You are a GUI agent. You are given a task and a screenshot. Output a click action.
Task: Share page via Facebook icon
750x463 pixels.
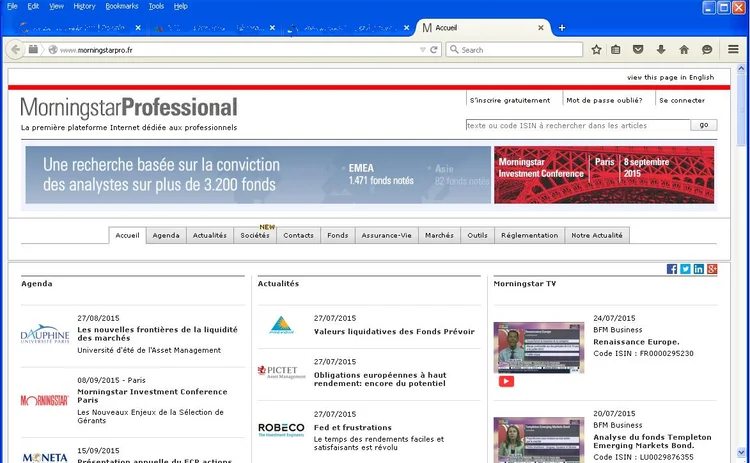[672, 269]
